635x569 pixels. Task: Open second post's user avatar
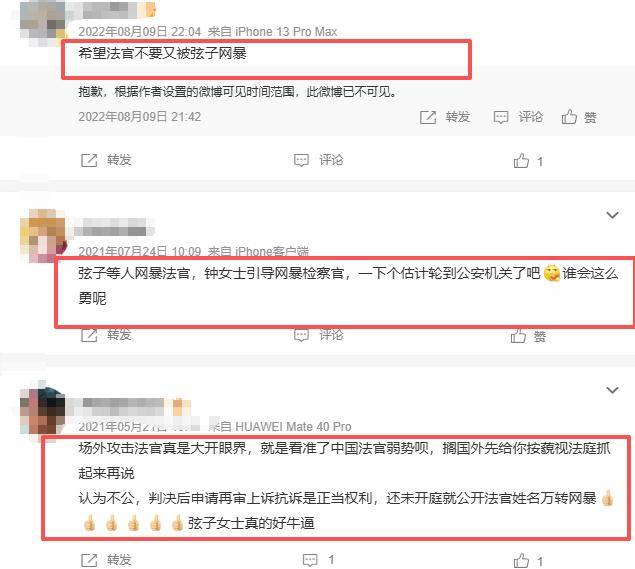(43, 235)
